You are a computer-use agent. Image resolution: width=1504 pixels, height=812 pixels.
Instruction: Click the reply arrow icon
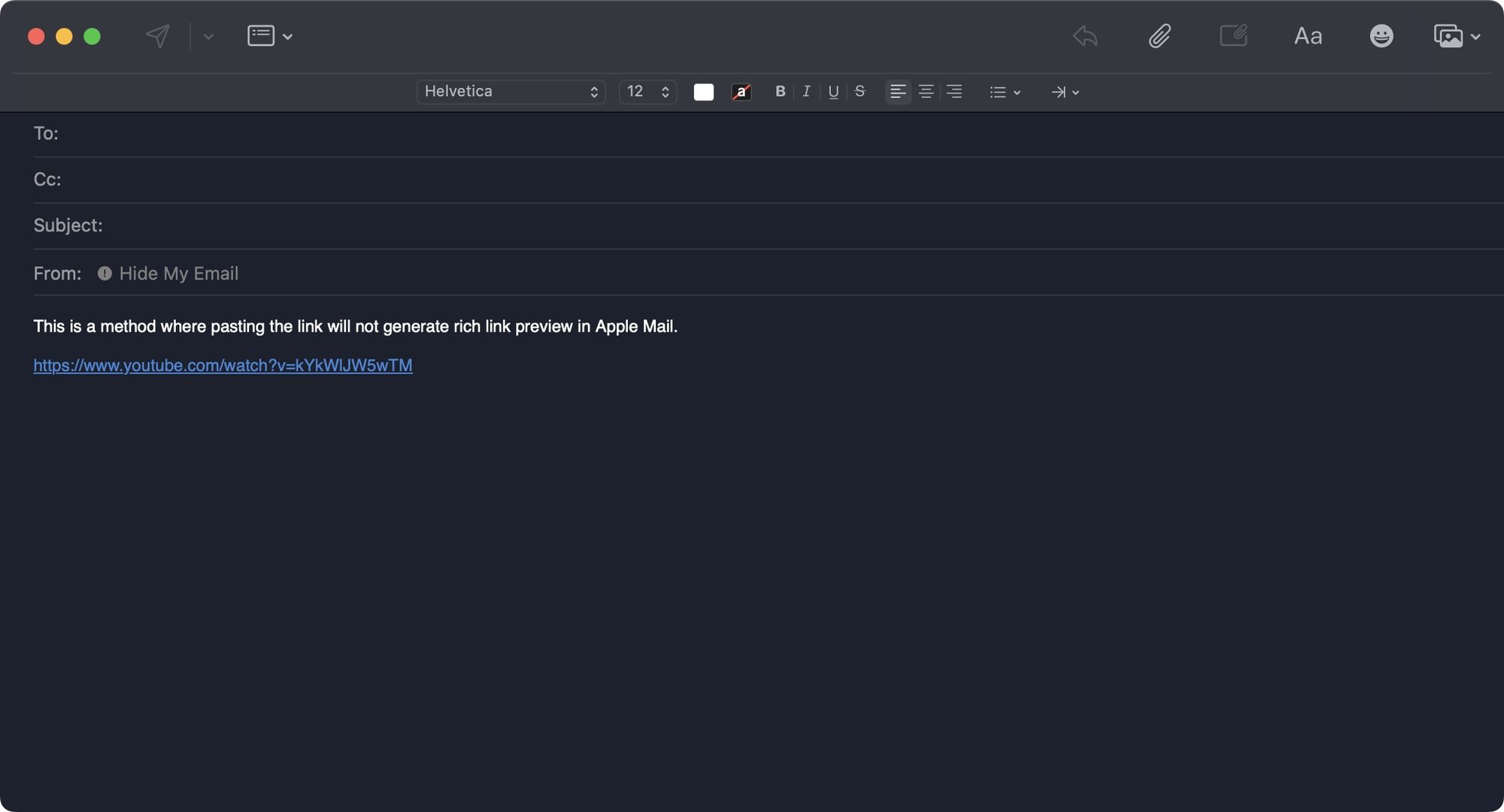coord(1085,36)
